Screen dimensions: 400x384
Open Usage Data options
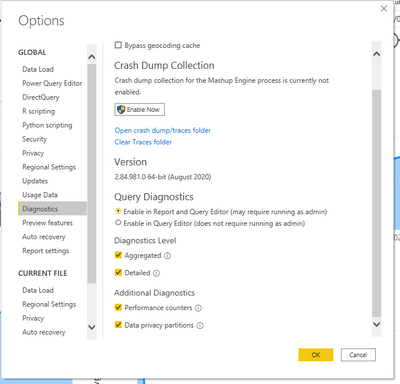tap(40, 195)
